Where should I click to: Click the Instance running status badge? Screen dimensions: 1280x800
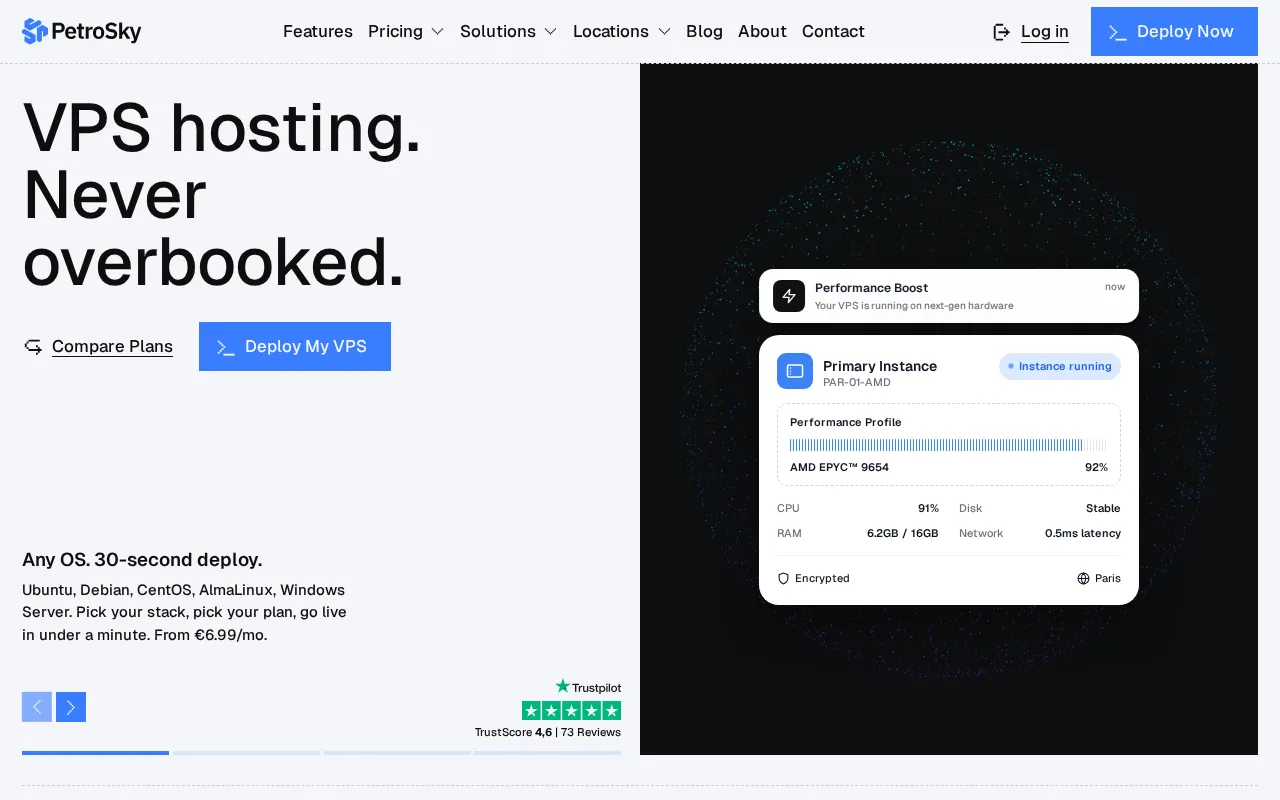click(x=1060, y=367)
